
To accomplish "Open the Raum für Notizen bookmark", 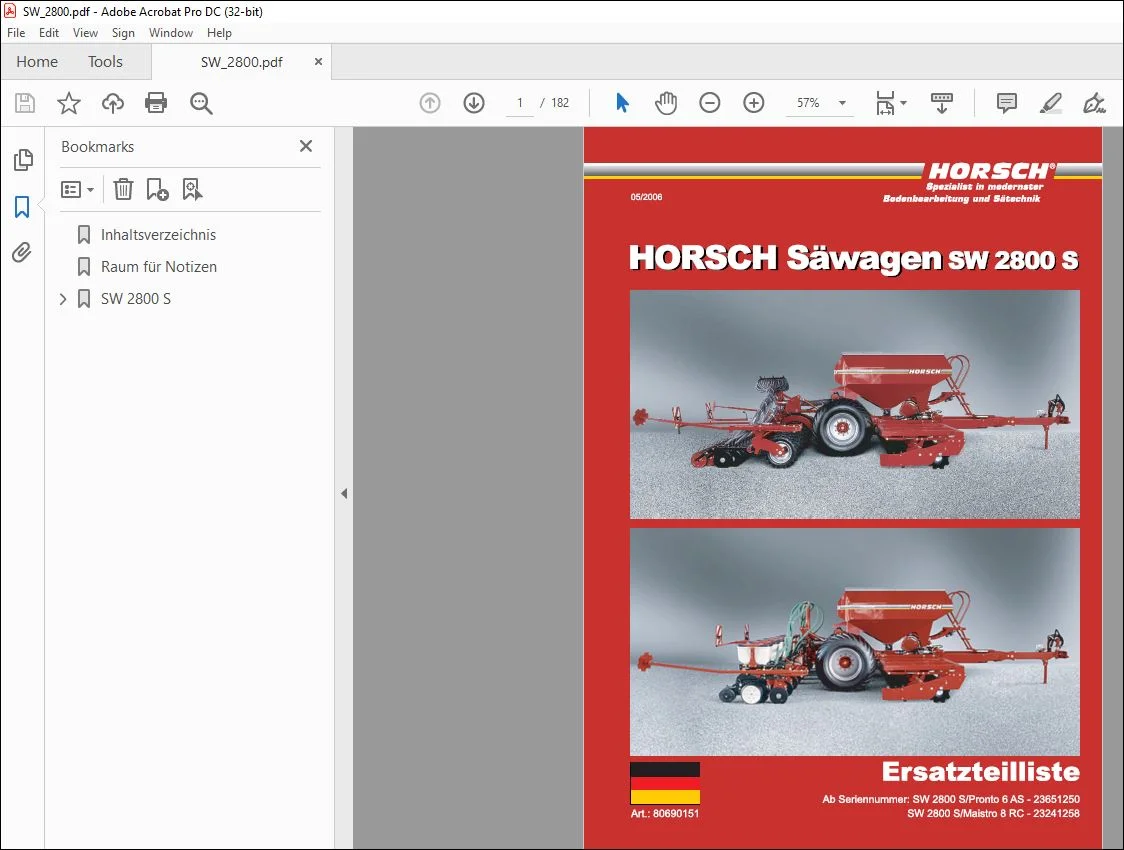I will coord(159,267).
